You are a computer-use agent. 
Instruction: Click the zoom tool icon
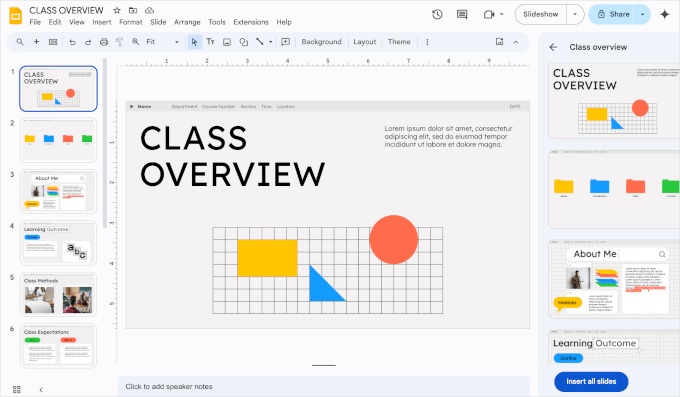(x=136, y=42)
